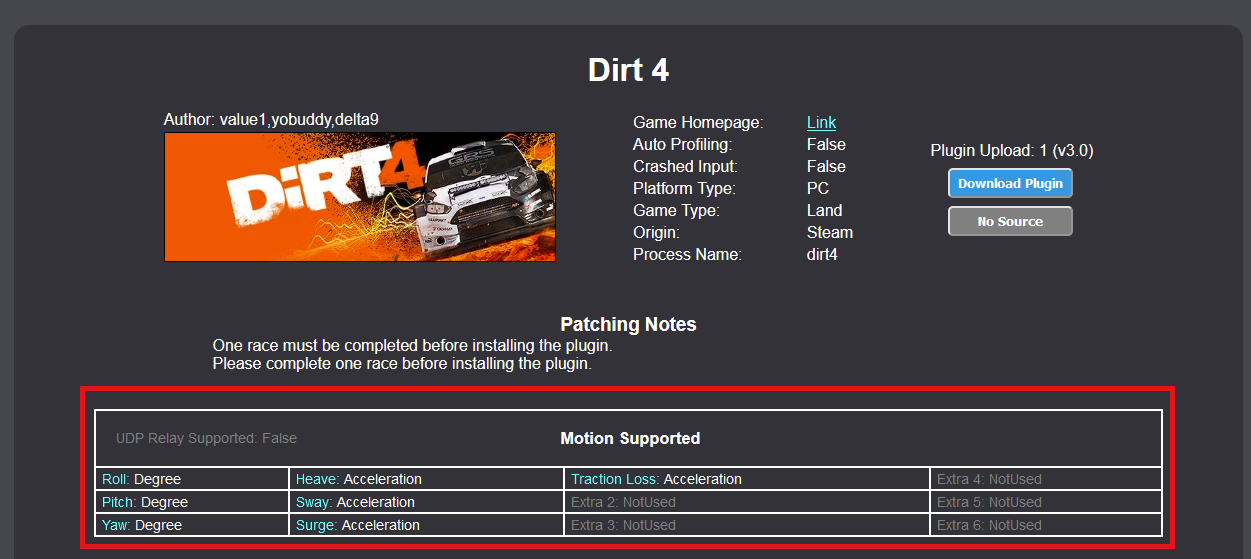Click the Heave: Acceleration cell
This screenshot has height=559, width=1251.
(x=427, y=479)
